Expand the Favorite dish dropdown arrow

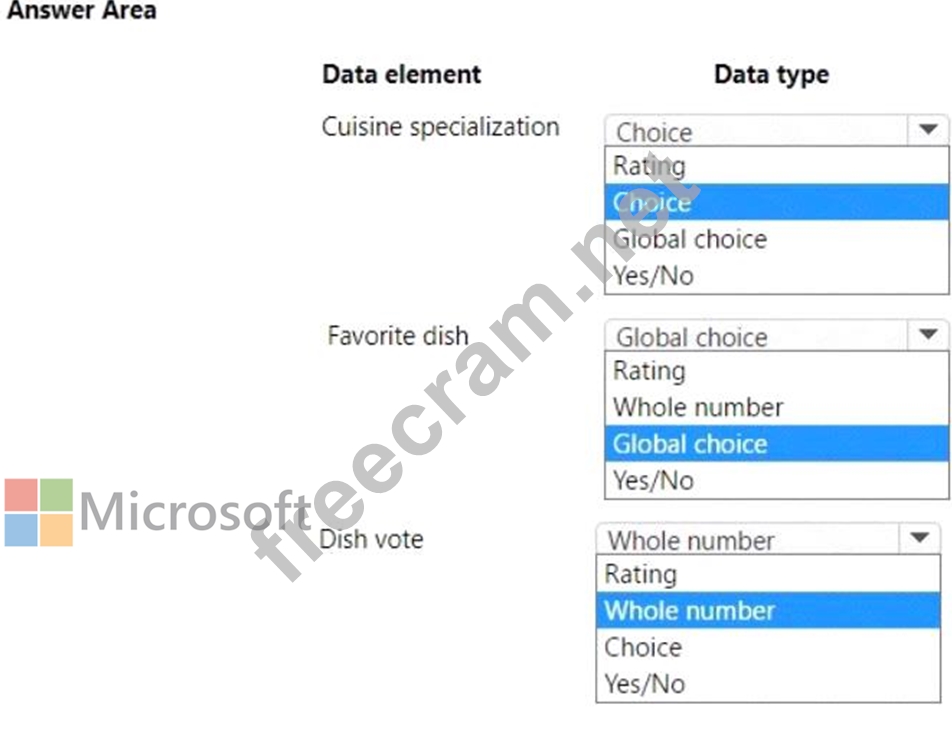pos(928,335)
